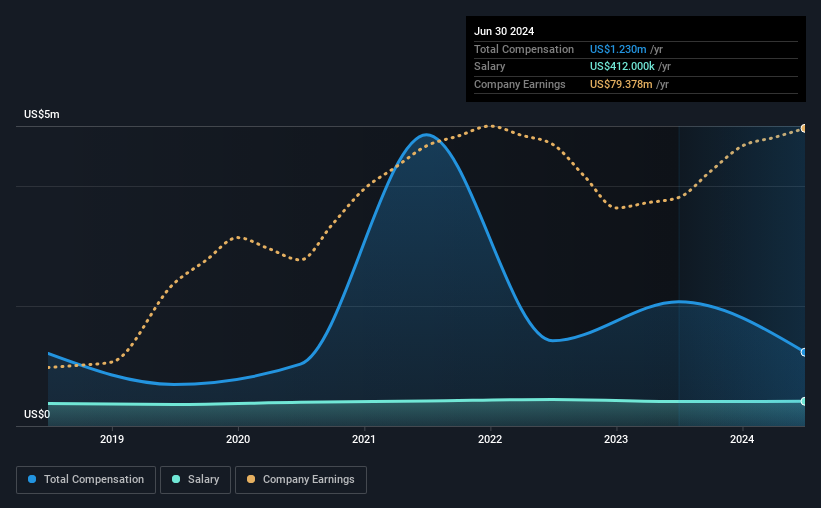Screen dimensions: 821x508
Task: Click the US$79.378m company earnings value
Action: (x=621, y=84)
